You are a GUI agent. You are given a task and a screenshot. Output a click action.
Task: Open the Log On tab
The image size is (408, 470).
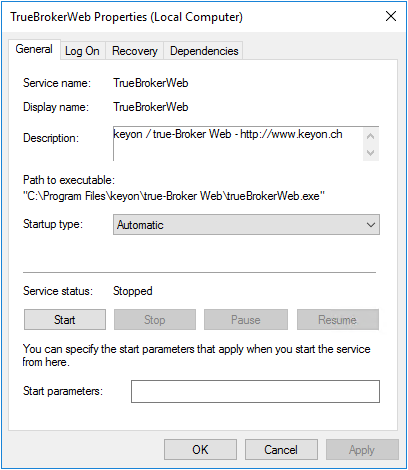click(82, 51)
